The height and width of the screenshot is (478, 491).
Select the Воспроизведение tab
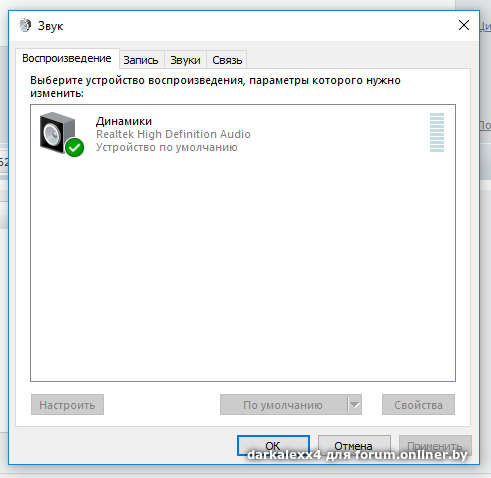tap(67, 58)
